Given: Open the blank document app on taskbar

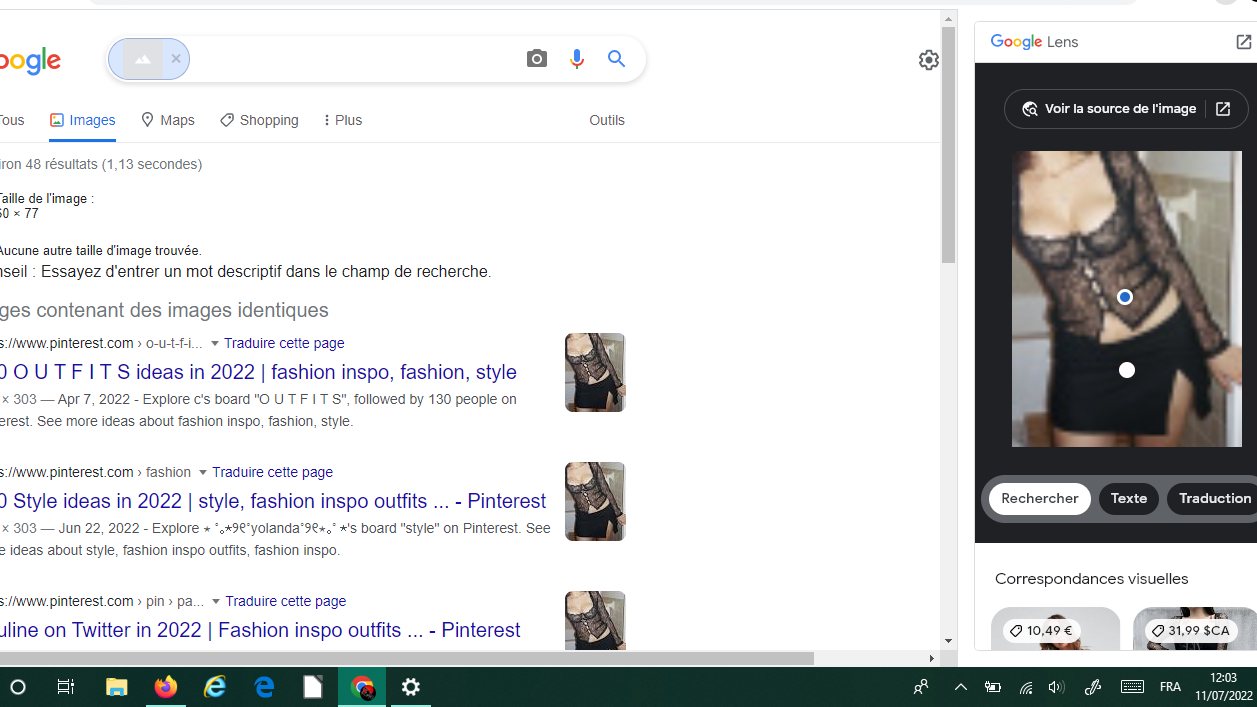Looking at the screenshot, I should tap(313, 687).
